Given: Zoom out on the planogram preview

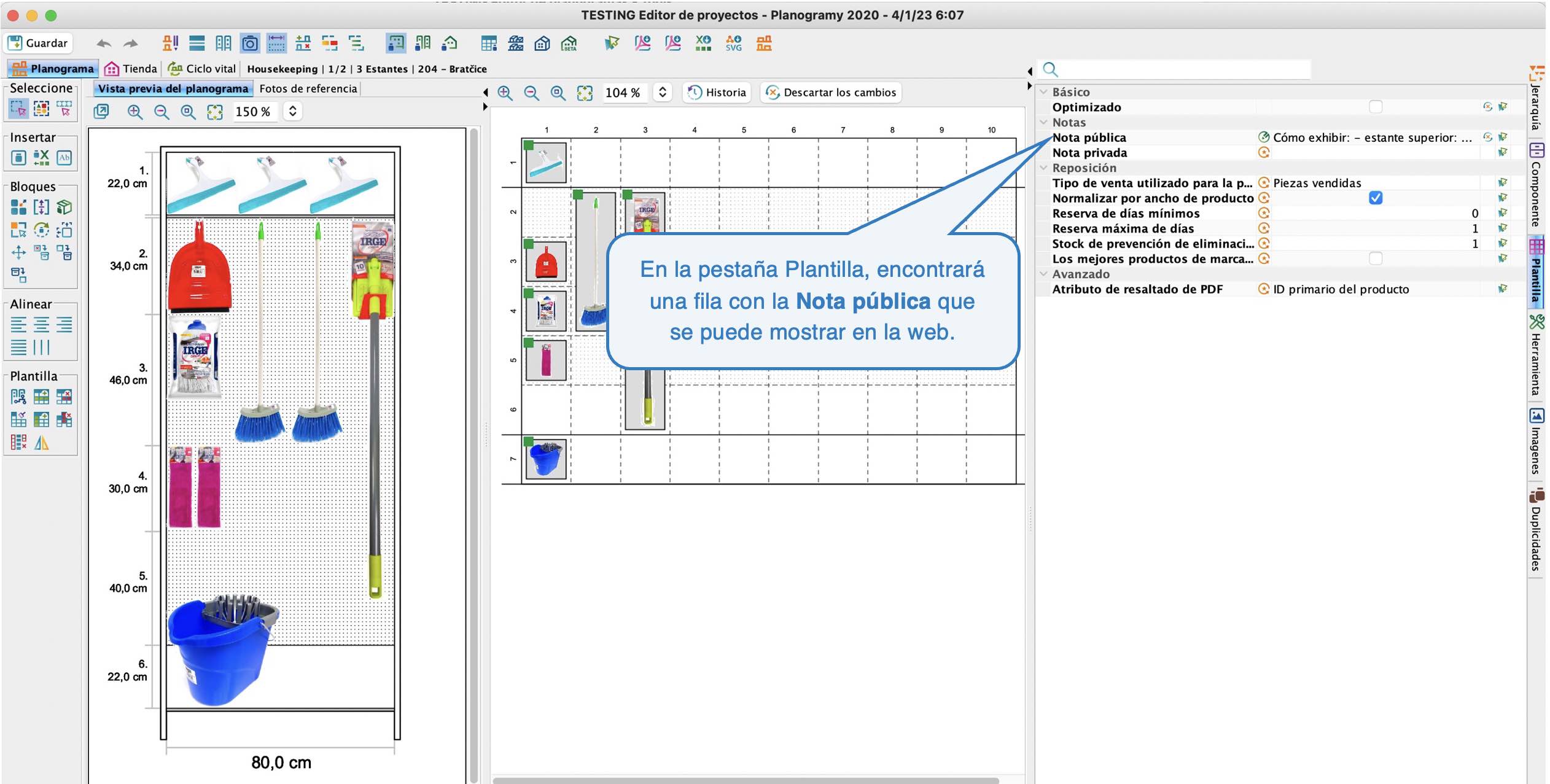Looking at the screenshot, I should click(162, 112).
